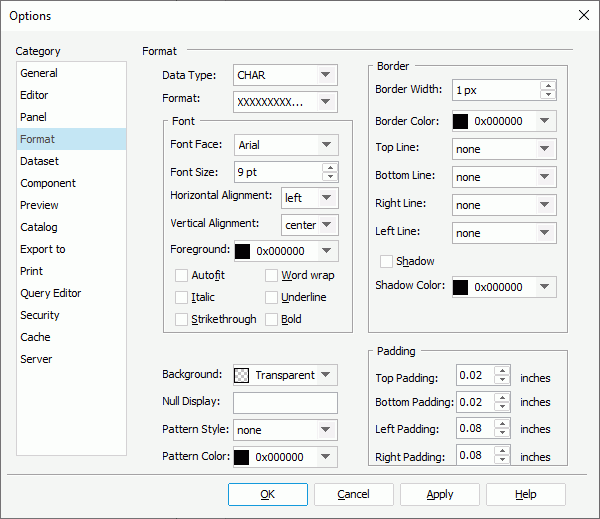Open the Query Editor category
The height and width of the screenshot is (519, 600).
[71, 293]
